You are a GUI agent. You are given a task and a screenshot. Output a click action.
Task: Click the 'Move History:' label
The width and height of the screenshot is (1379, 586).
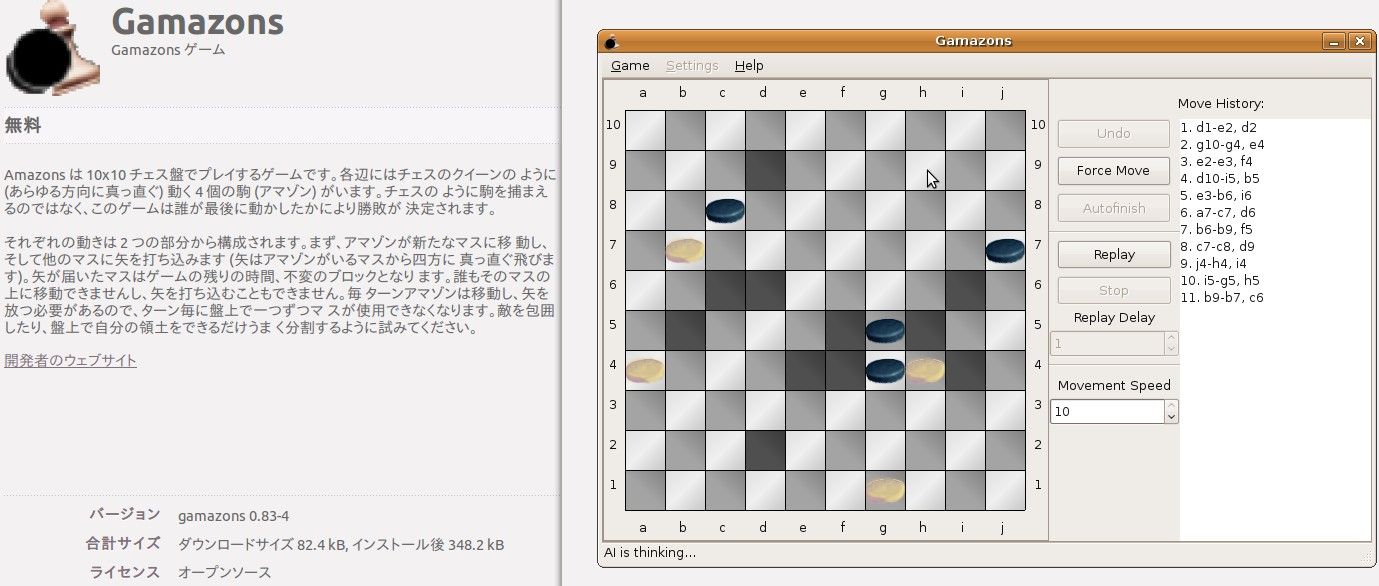coord(1221,103)
